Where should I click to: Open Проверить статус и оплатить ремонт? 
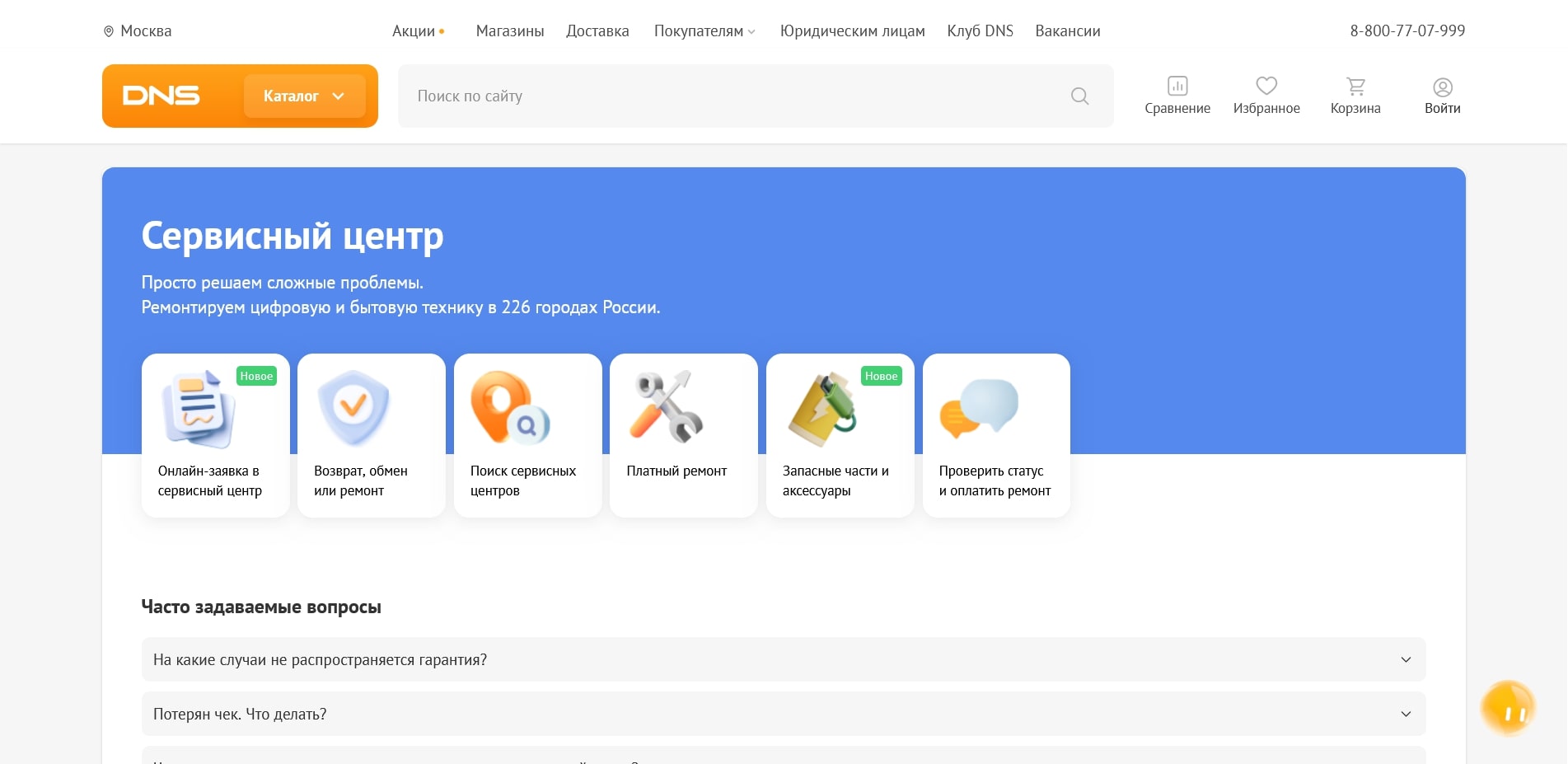point(995,435)
